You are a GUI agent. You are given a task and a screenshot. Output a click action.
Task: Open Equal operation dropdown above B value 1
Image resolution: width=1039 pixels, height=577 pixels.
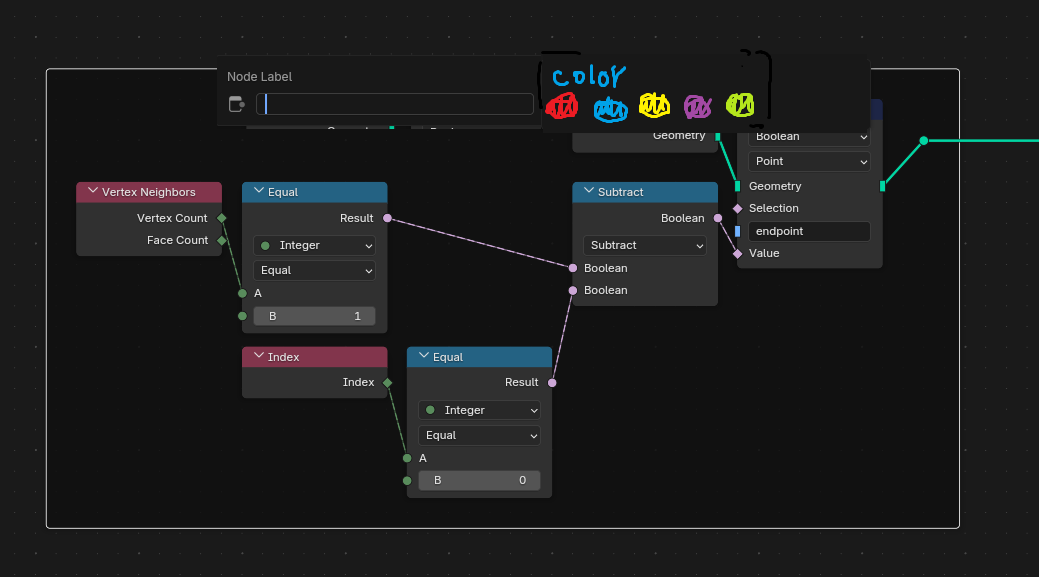(315, 270)
